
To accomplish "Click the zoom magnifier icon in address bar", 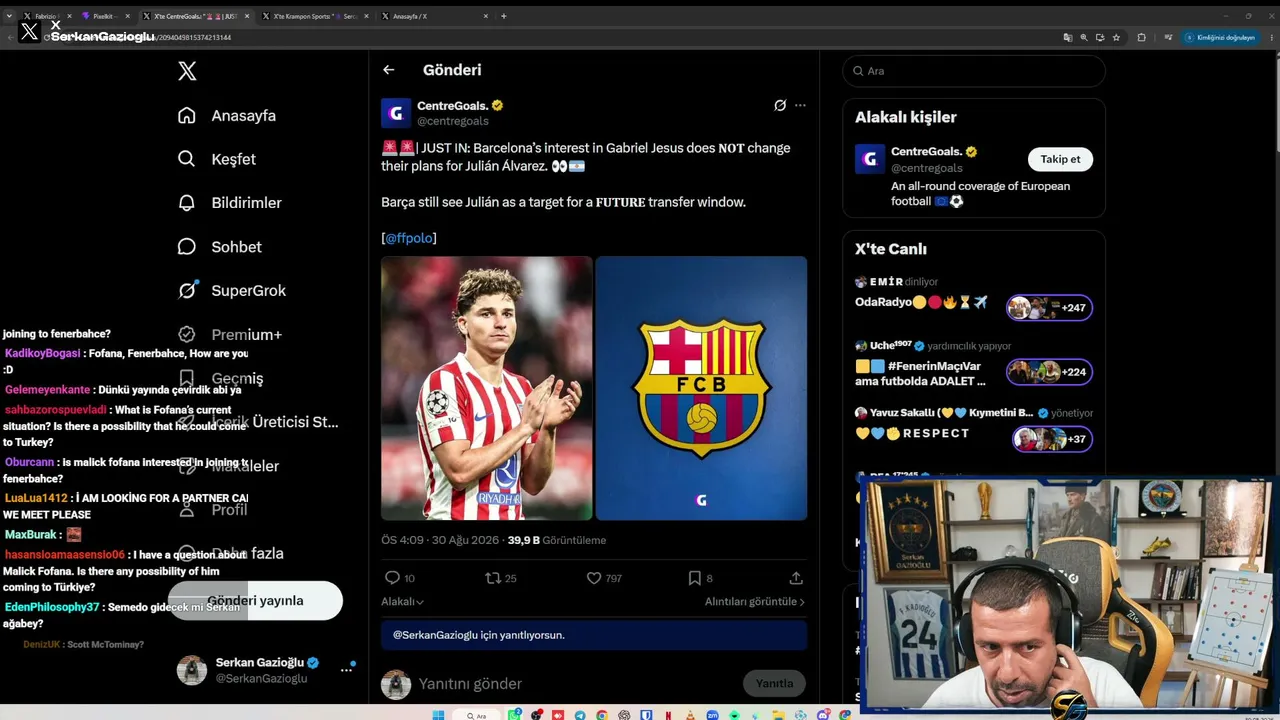I will tap(1084, 38).
